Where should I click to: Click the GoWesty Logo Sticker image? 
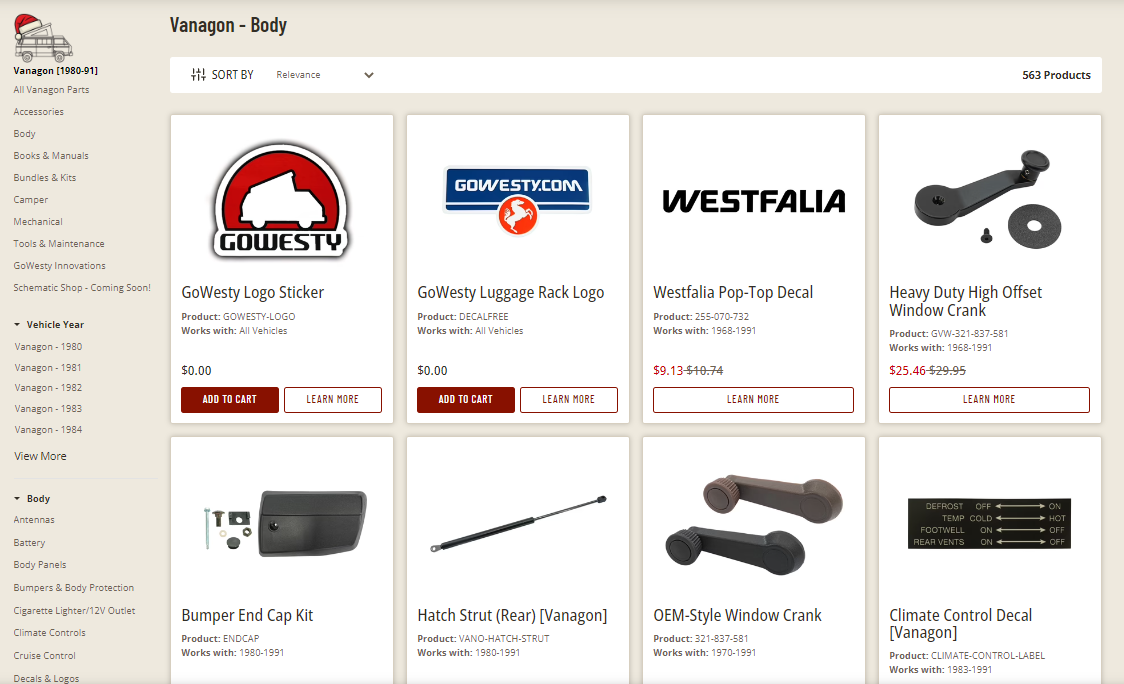281,201
